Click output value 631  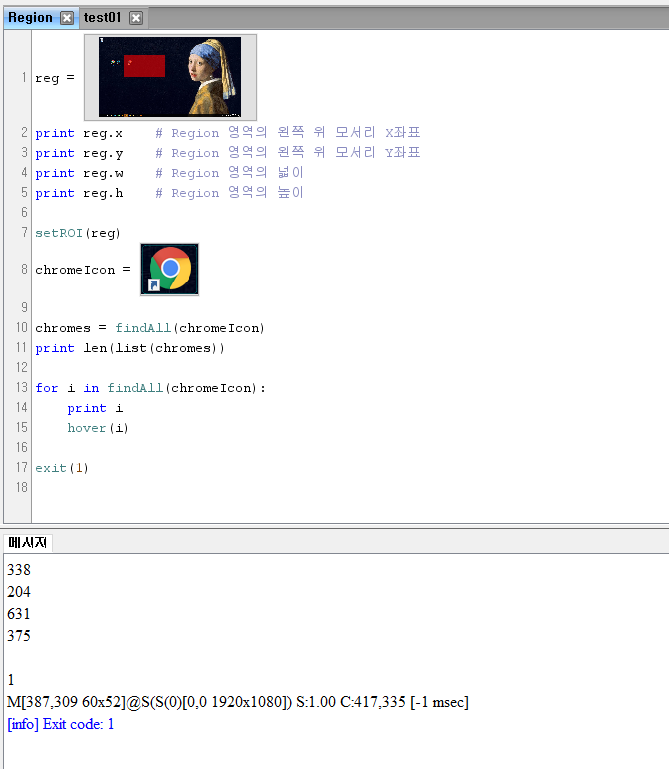pyautogui.click(x=19, y=614)
